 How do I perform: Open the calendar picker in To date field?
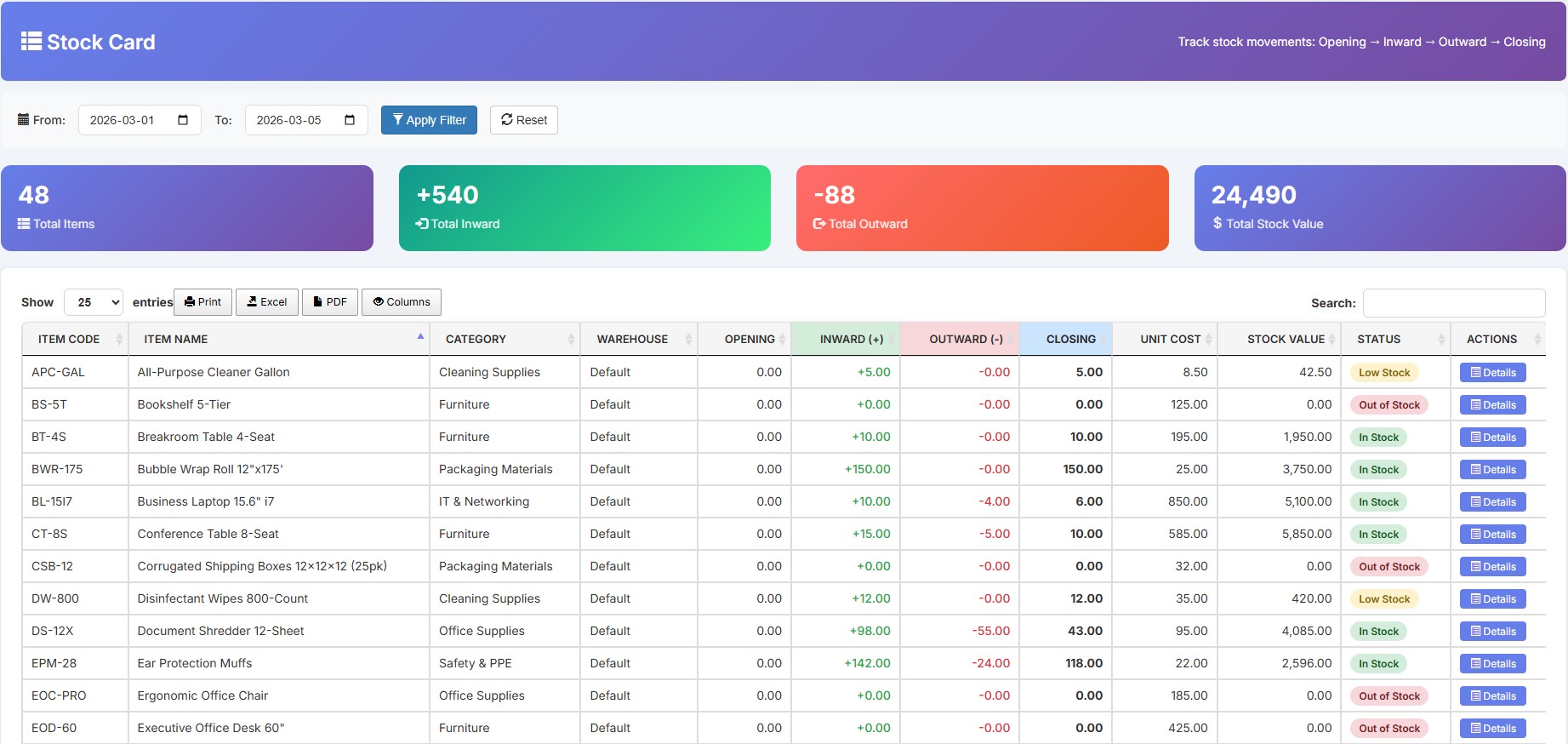(x=350, y=120)
